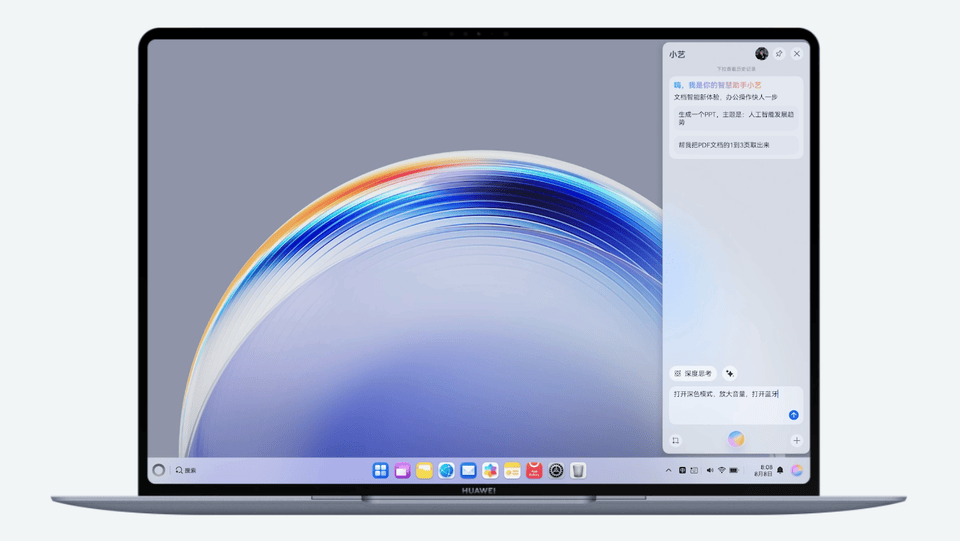
Task: Click the 小艺 panel title
Action: coord(677,54)
